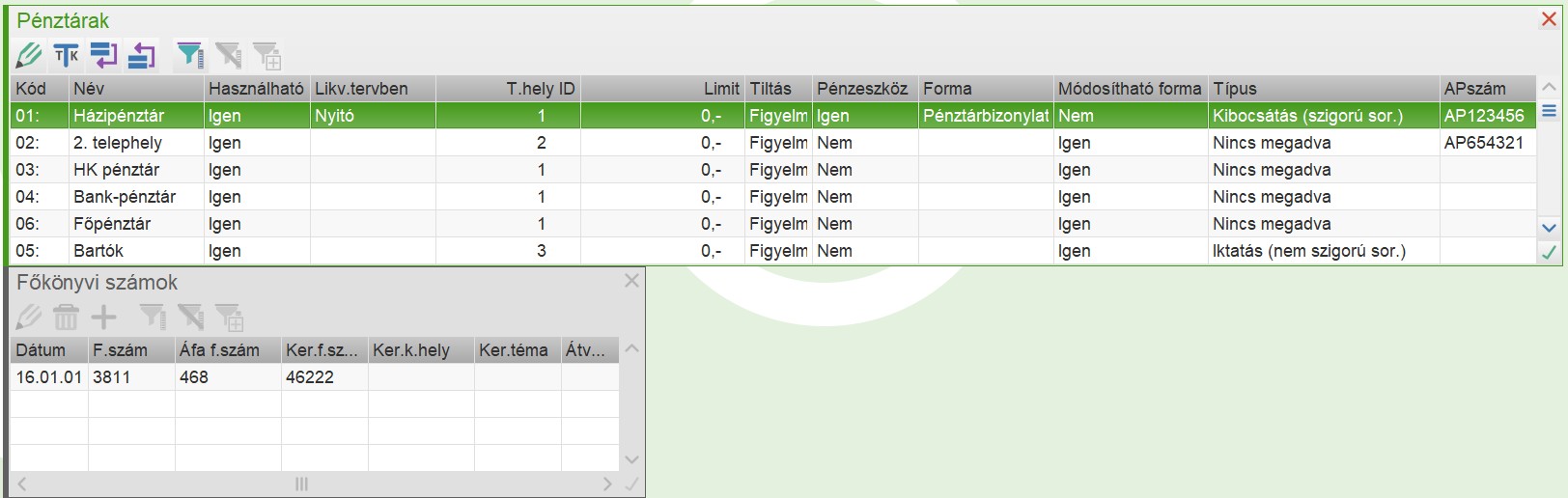Click the blue-bars icon with purple up arrow

142,56
